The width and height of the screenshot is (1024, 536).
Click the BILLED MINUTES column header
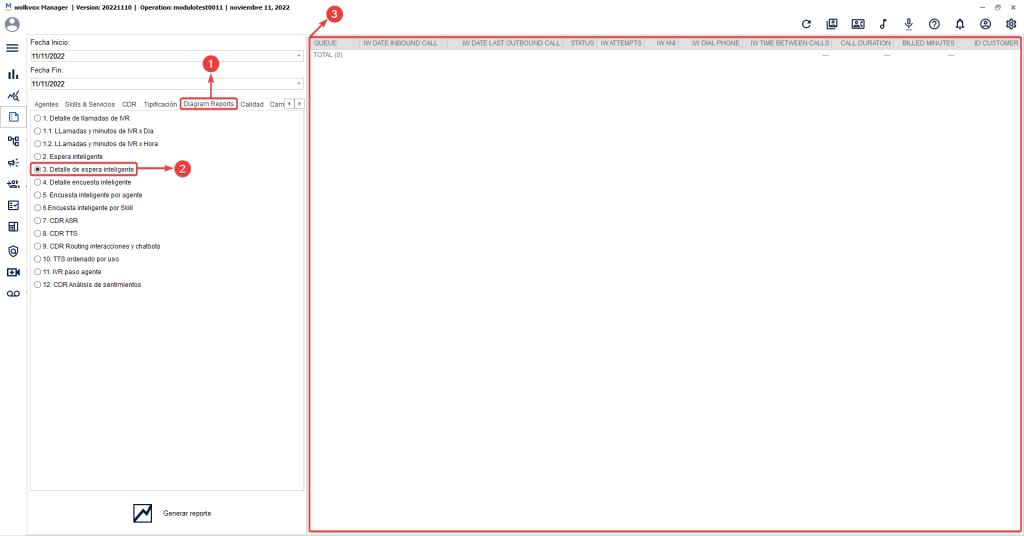click(925, 43)
